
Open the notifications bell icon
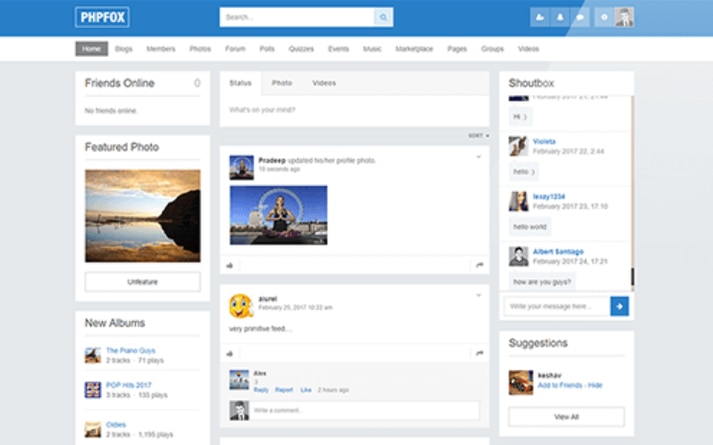coord(560,17)
